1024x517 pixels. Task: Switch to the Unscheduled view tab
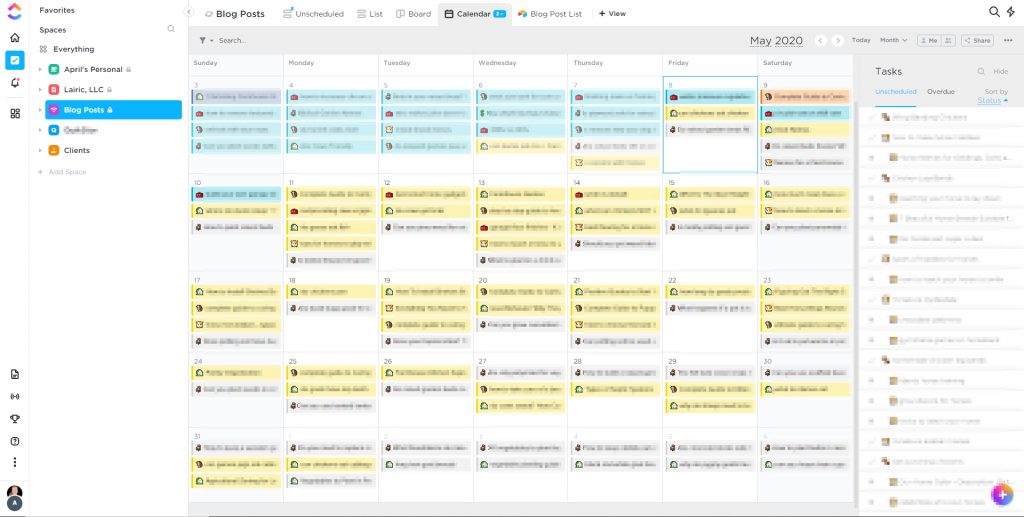[x=313, y=14]
